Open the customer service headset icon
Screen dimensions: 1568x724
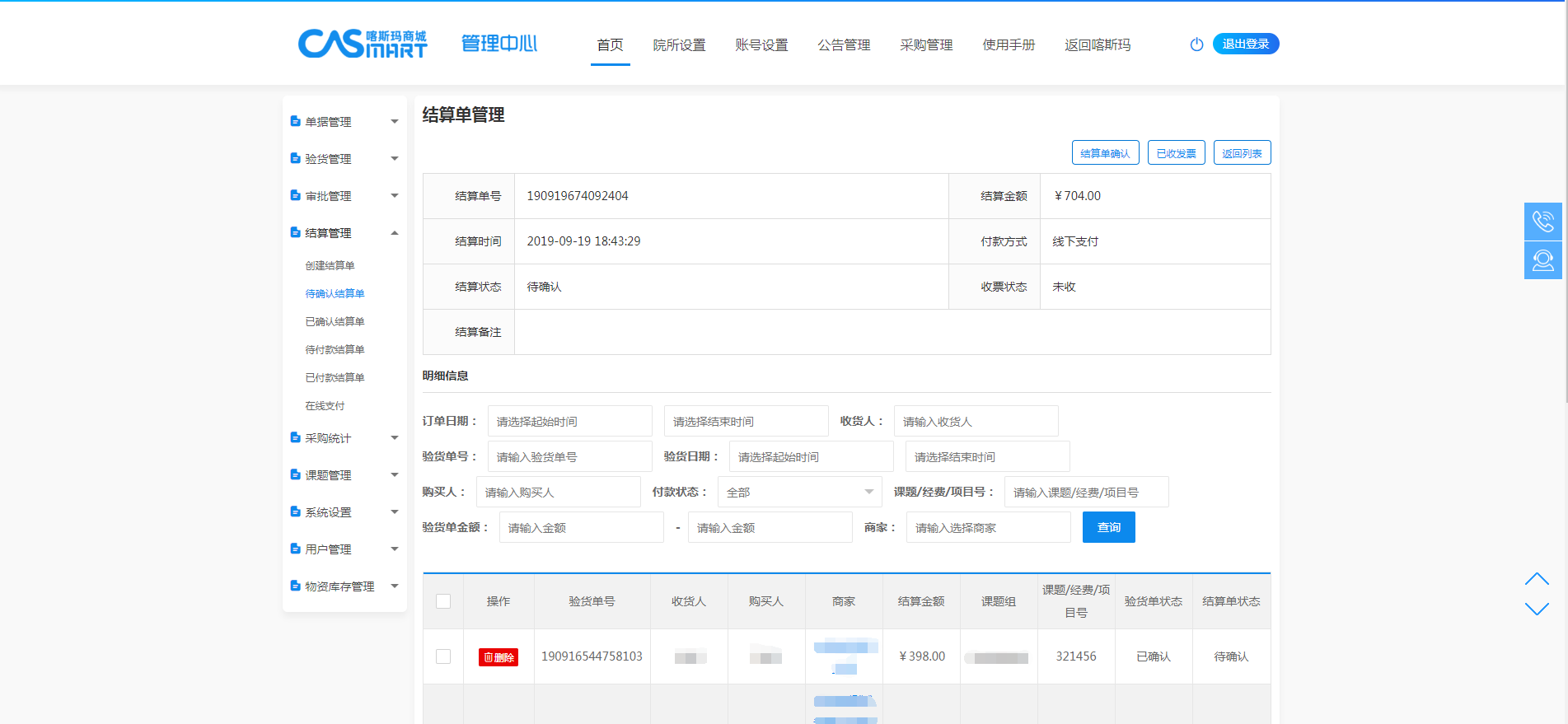(1542, 260)
